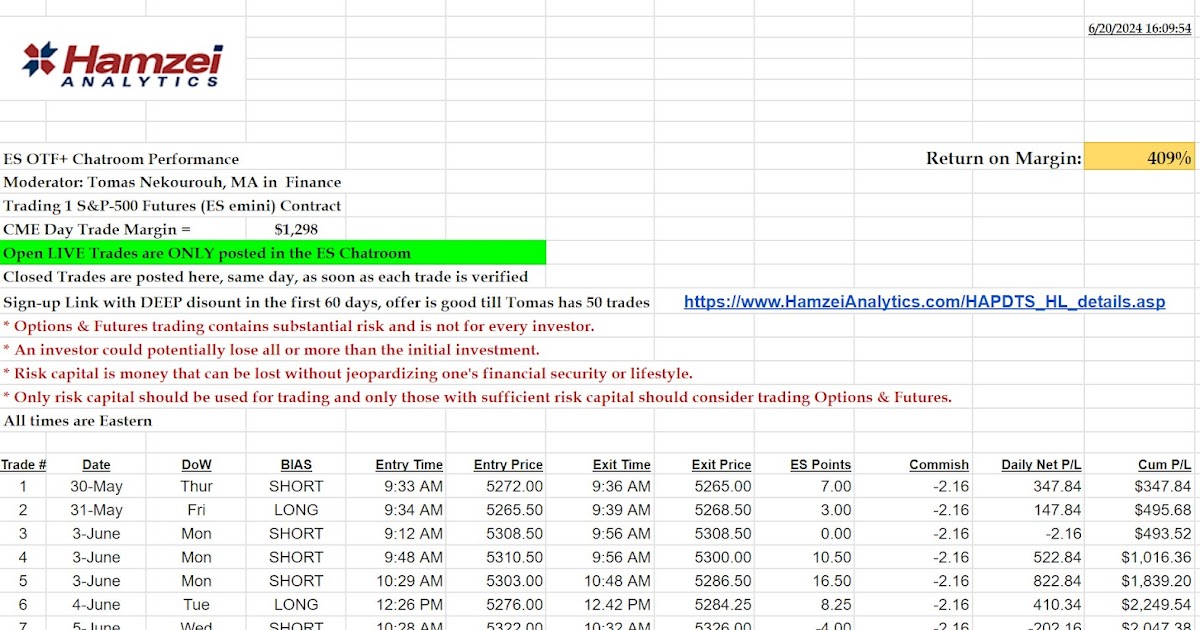Click the 'Date' column header
Viewport: 1200px width, 630px height.
97,465
